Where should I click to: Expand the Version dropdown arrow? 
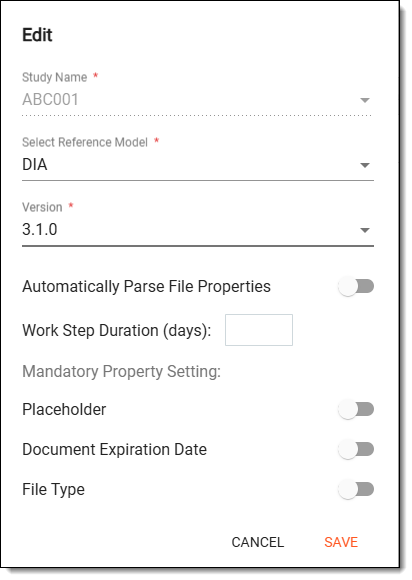[x=365, y=230]
